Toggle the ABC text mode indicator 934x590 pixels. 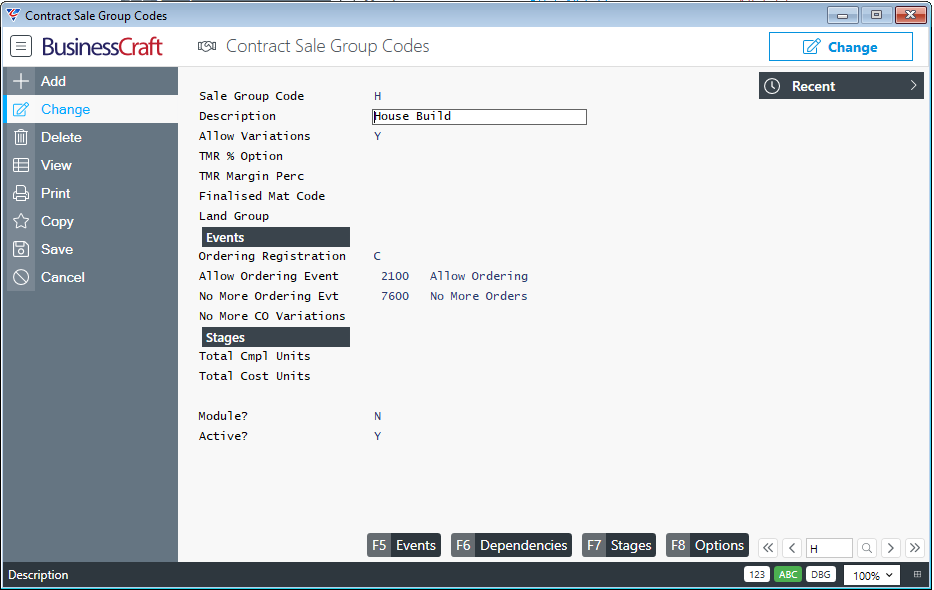coord(788,575)
